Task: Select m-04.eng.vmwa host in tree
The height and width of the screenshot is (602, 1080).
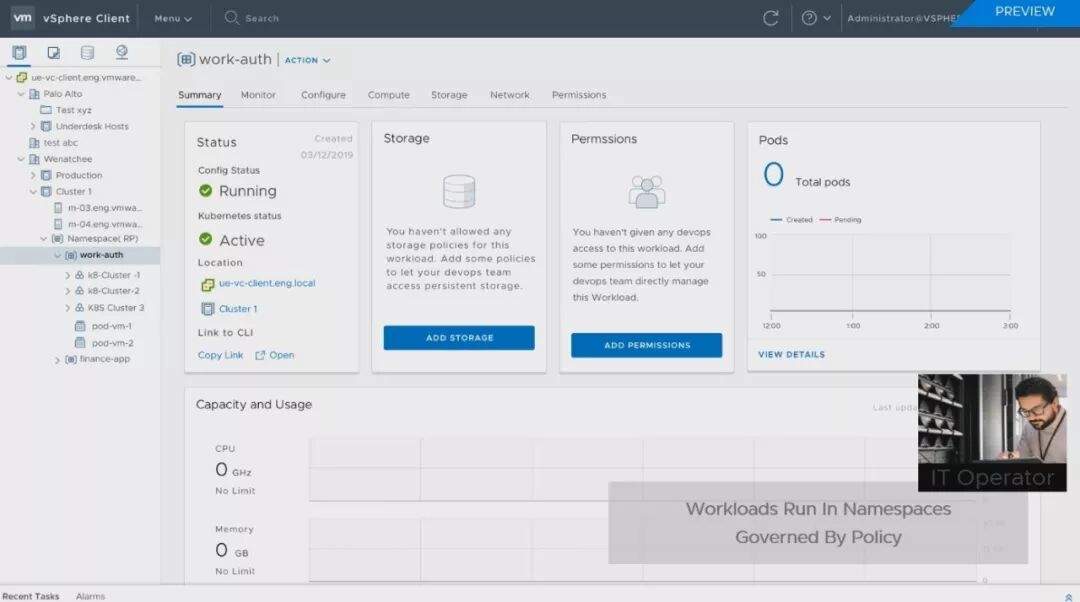Action: 104,225
